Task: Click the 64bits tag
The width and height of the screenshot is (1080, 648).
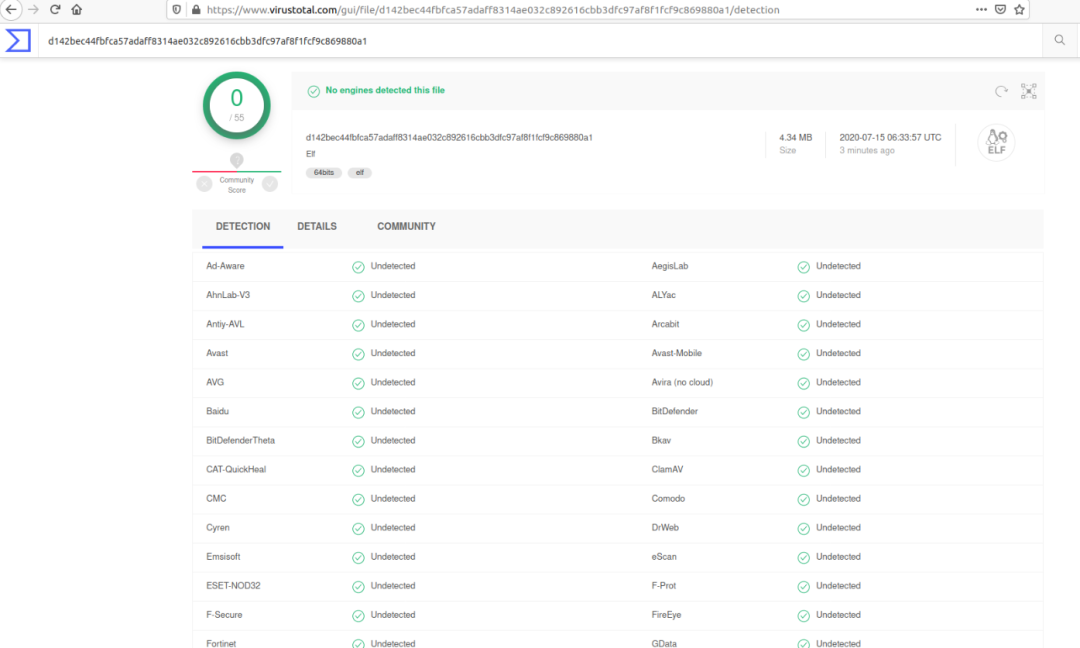Action: (x=324, y=173)
